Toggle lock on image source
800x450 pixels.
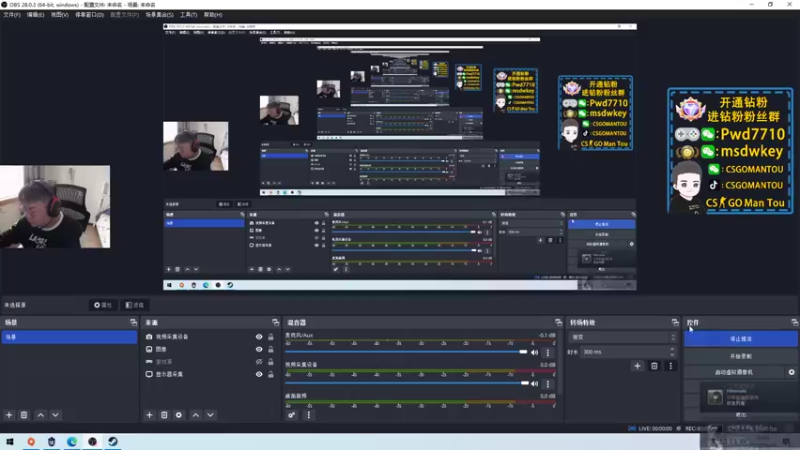click(x=271, y=349)
